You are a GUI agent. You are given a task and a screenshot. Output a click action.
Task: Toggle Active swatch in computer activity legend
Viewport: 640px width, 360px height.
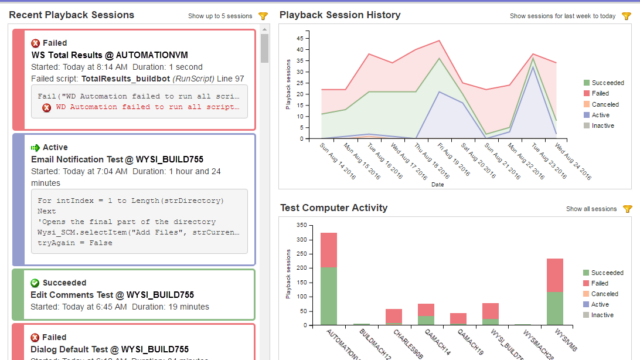point(586,304)
